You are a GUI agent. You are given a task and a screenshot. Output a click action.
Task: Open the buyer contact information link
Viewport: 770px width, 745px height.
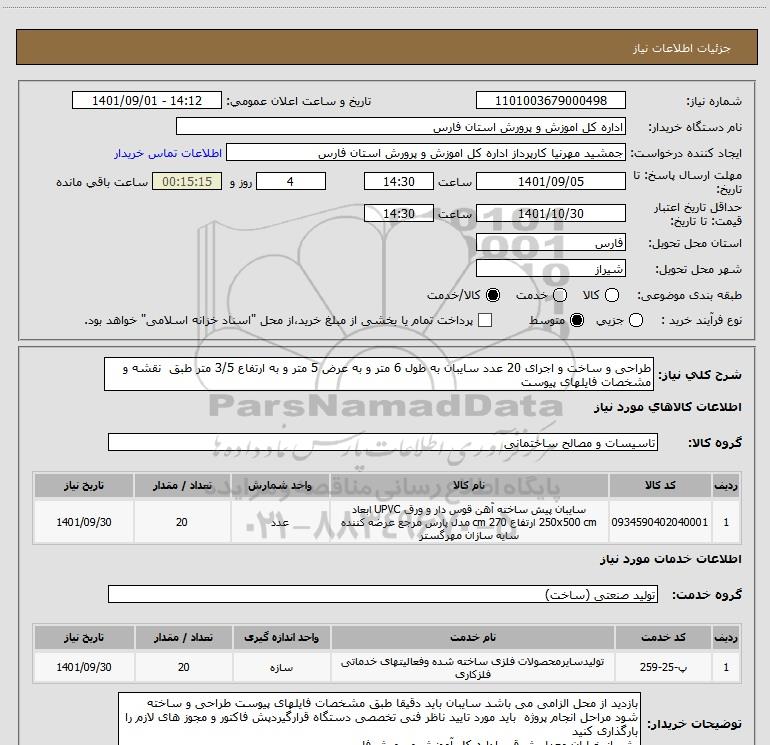point(168,153)
